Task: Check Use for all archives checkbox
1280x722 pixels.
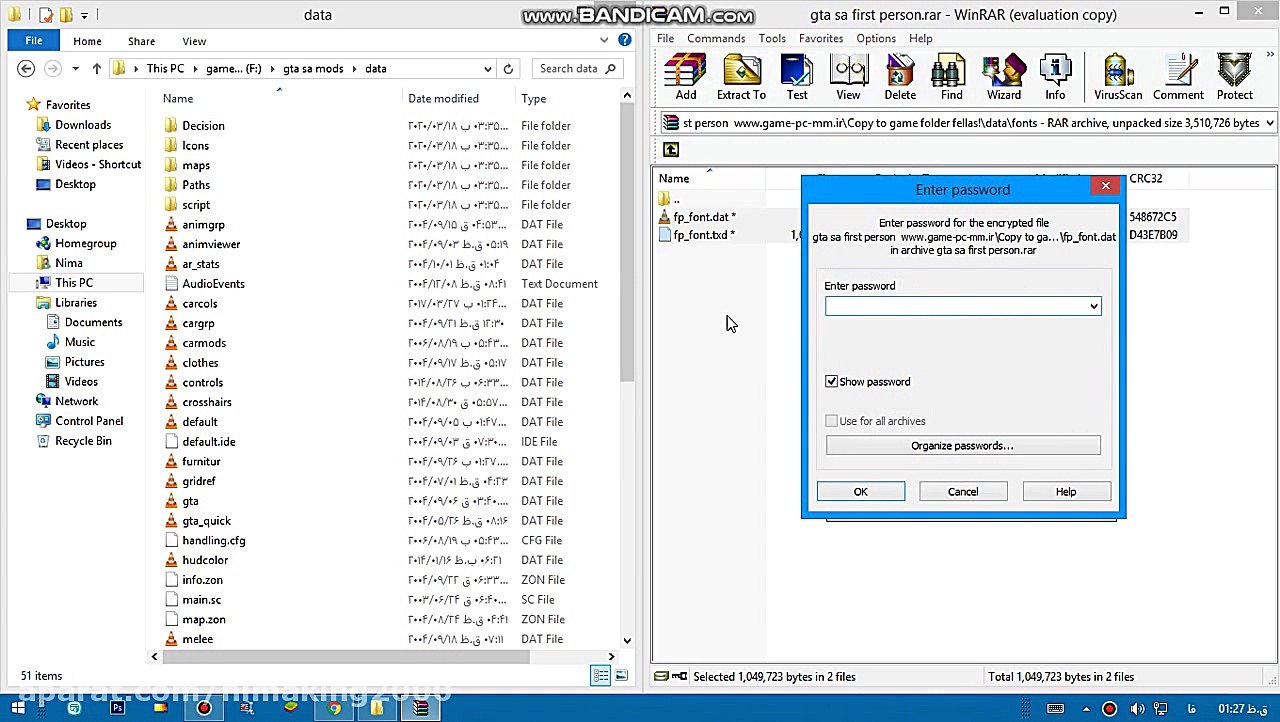Action: (831, 421)
